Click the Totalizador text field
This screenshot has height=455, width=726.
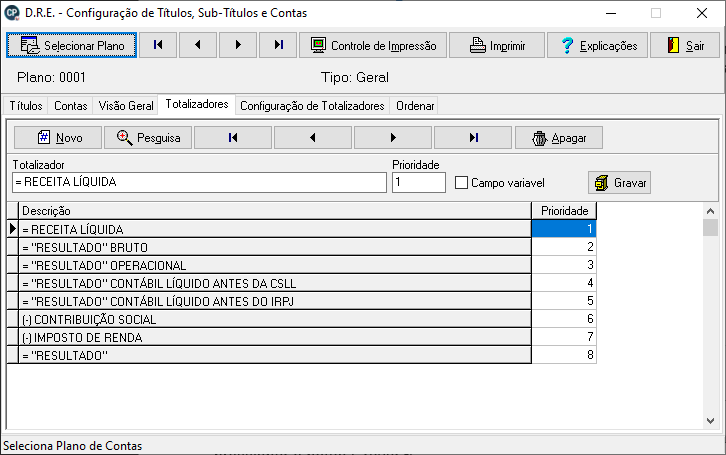(x=199, y=182)
